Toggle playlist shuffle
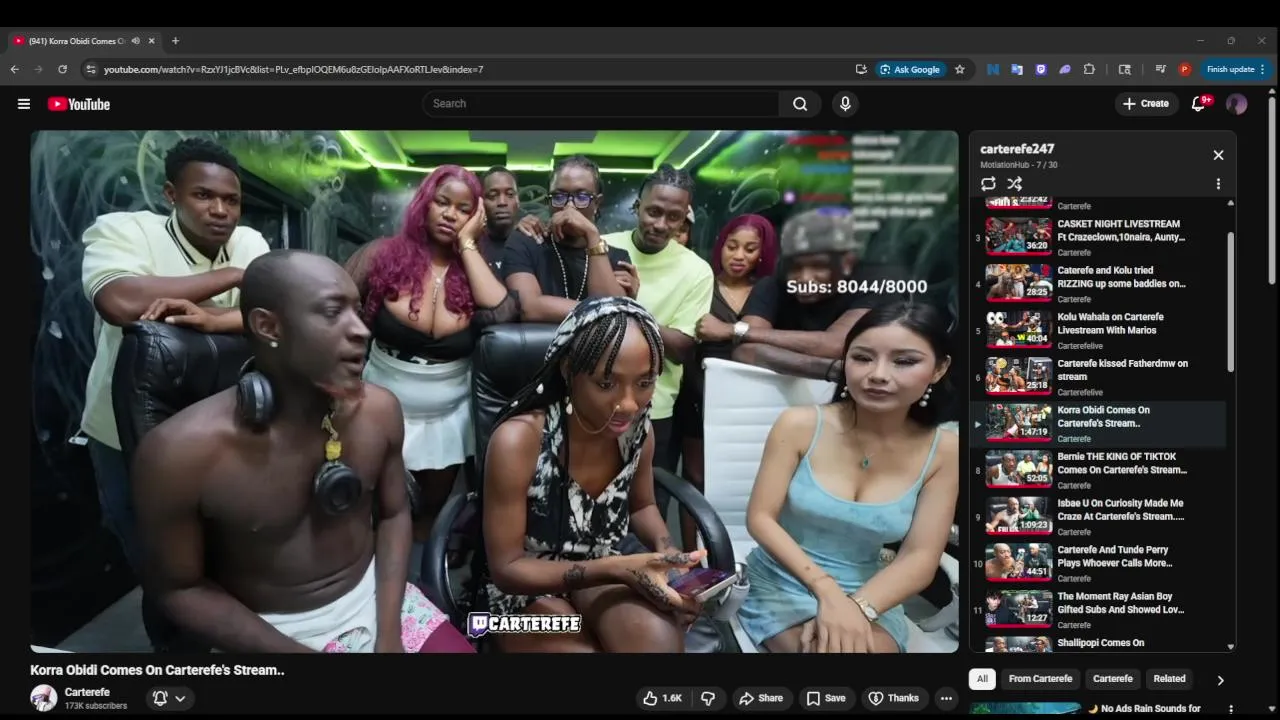1280x720 pixels. click(x=1014, y=184)
